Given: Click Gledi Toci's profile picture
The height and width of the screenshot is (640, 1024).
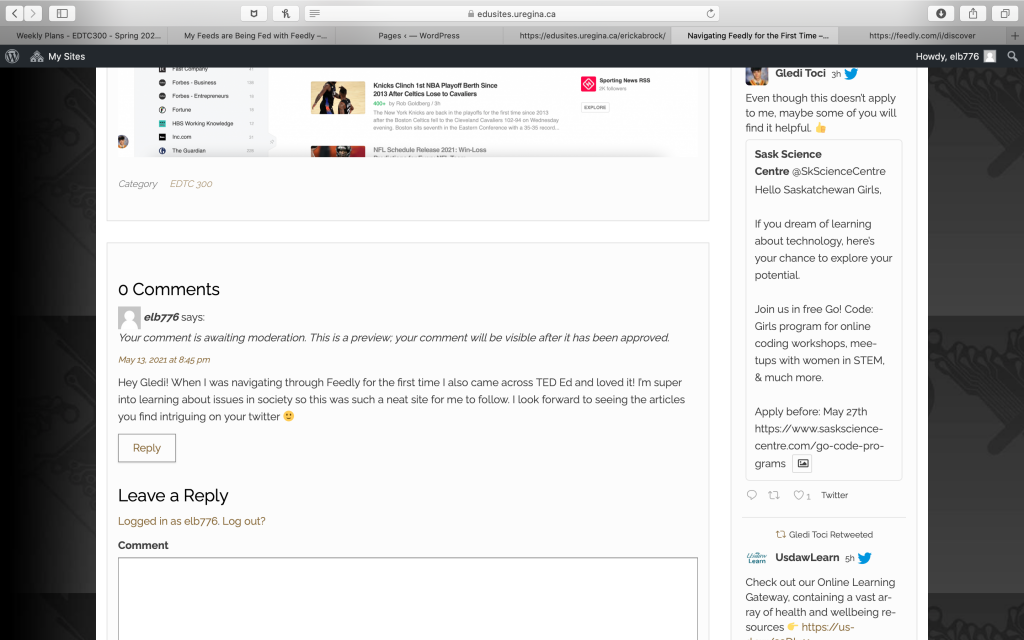Looking at the screenshot, I should point(757,75).
